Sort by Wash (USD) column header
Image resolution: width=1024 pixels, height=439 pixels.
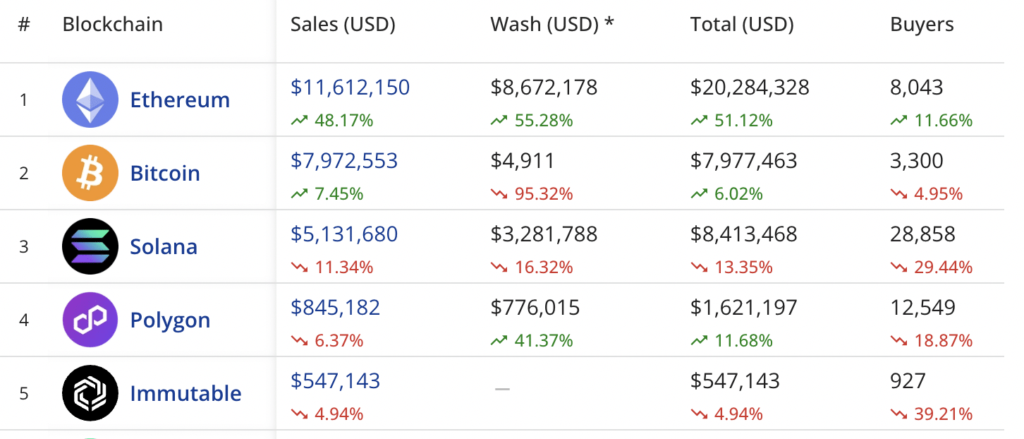coord(551,24)
